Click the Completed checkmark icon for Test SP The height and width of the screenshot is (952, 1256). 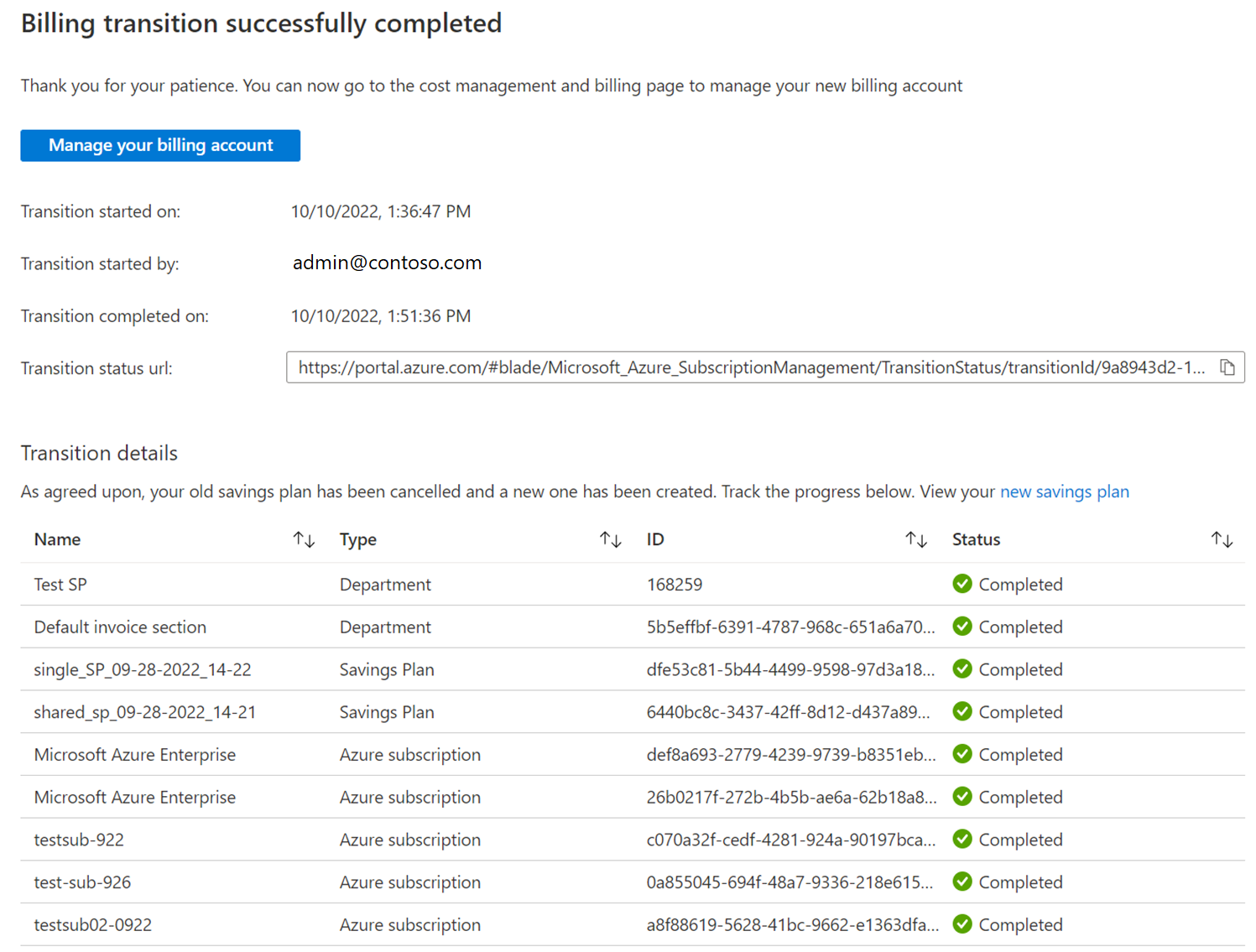pyautogui.click(x=962, y=584)
